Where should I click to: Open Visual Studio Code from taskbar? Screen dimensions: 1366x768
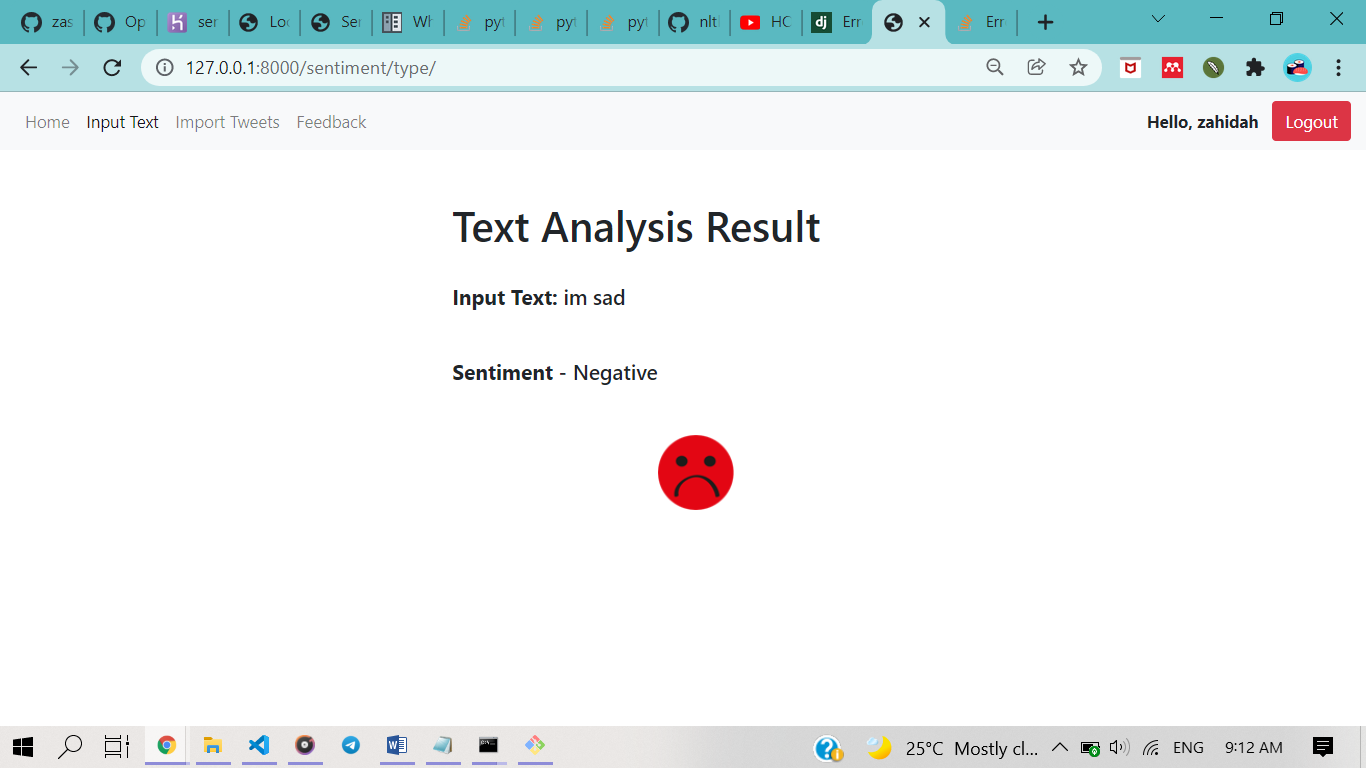tap(259, 746)
